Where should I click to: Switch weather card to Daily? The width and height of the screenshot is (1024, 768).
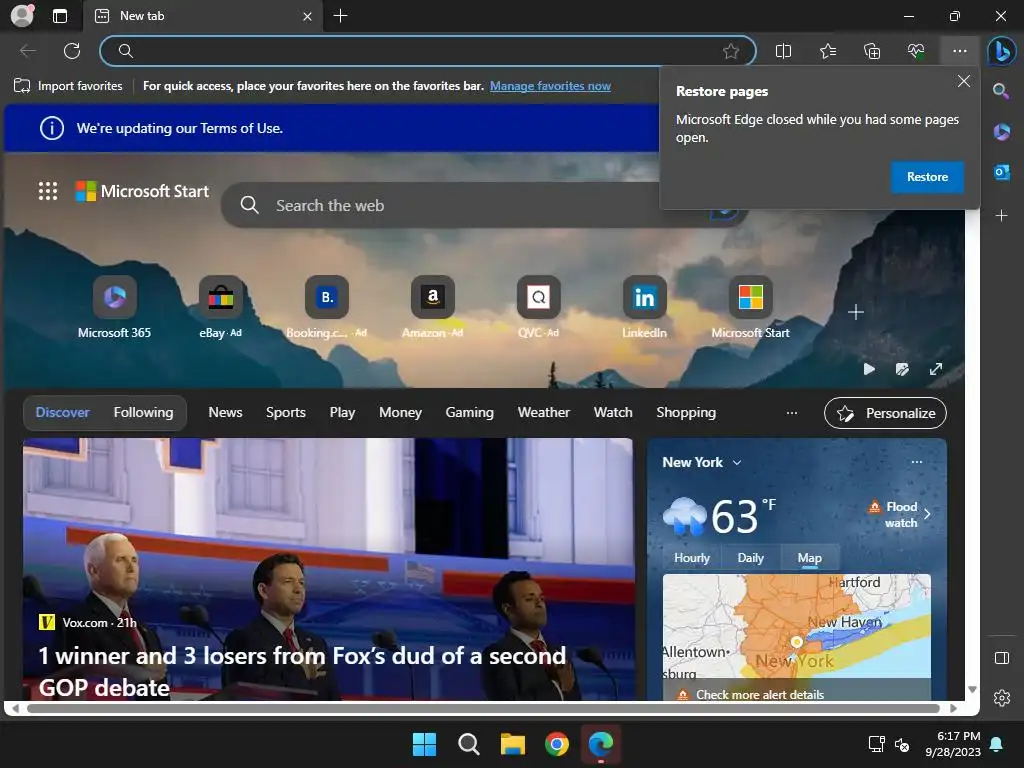click(750, 558)
